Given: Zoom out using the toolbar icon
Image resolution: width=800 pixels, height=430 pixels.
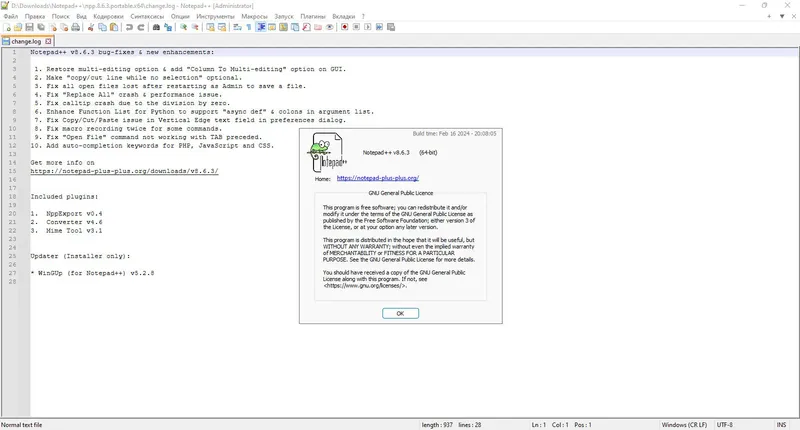Looking at the screenshot, I should [x=195, y=27].
